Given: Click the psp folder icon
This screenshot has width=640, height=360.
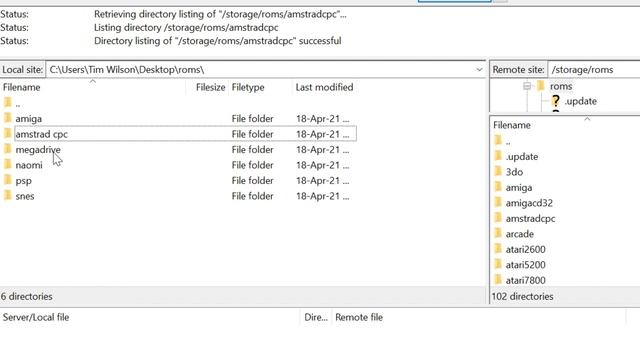Looking at the screenshot, I should click(8, 180).
